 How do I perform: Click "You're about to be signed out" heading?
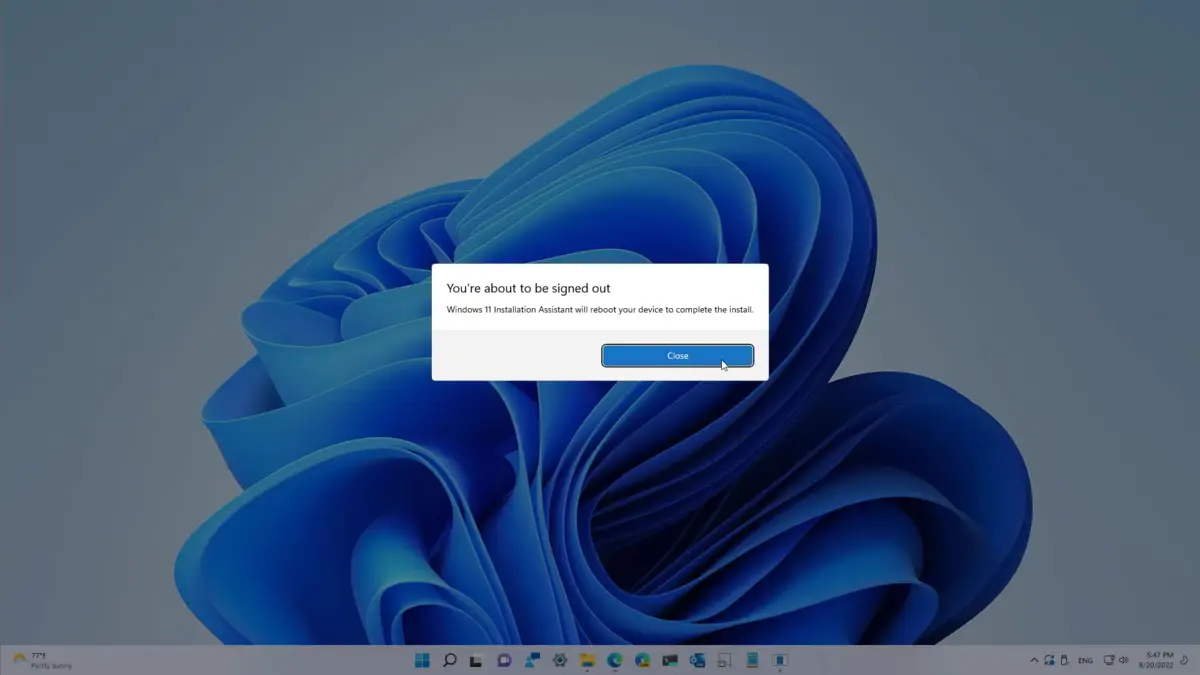528,288
